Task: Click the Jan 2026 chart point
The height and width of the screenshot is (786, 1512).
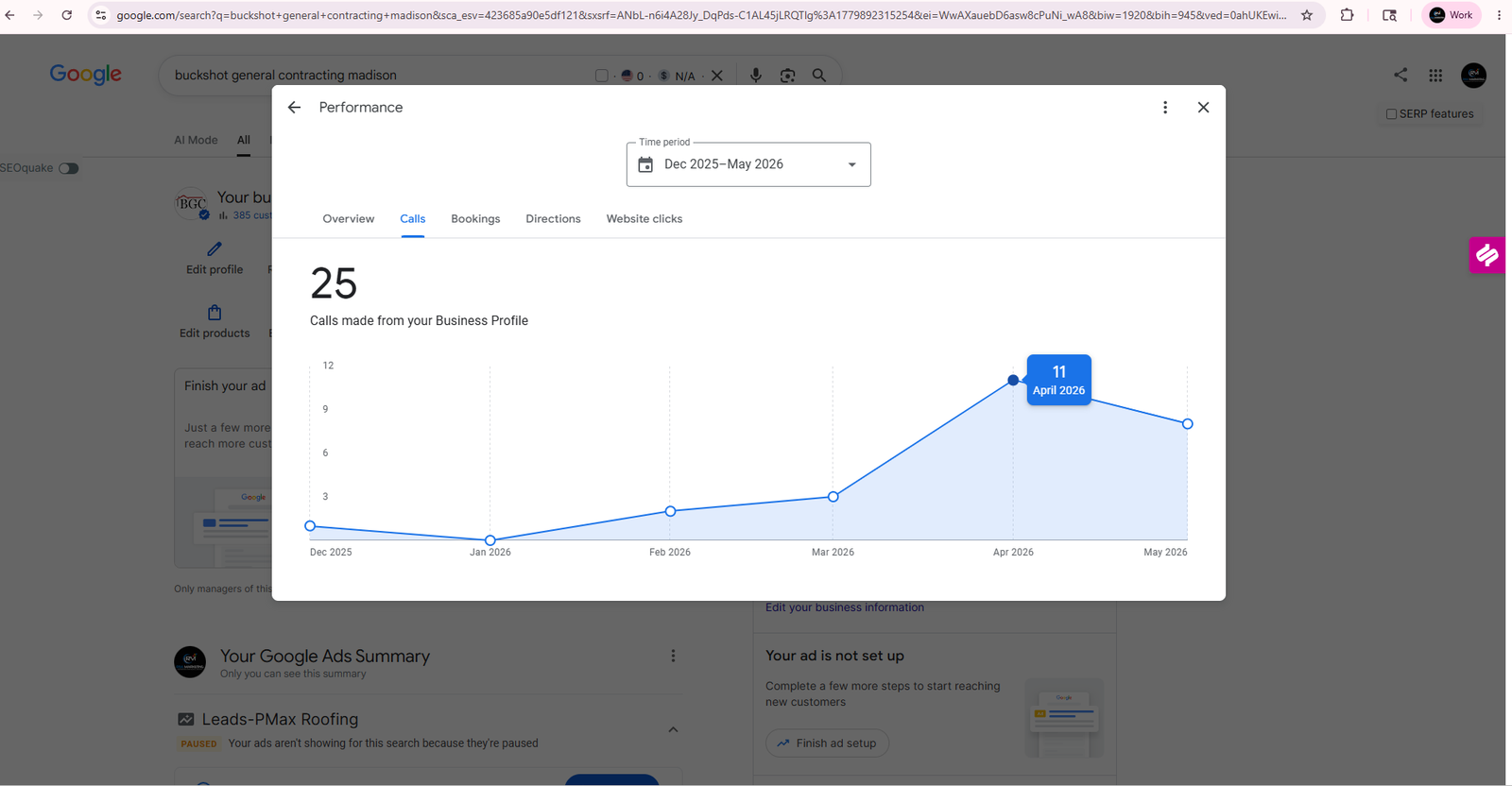Action: tap(490, 540)
